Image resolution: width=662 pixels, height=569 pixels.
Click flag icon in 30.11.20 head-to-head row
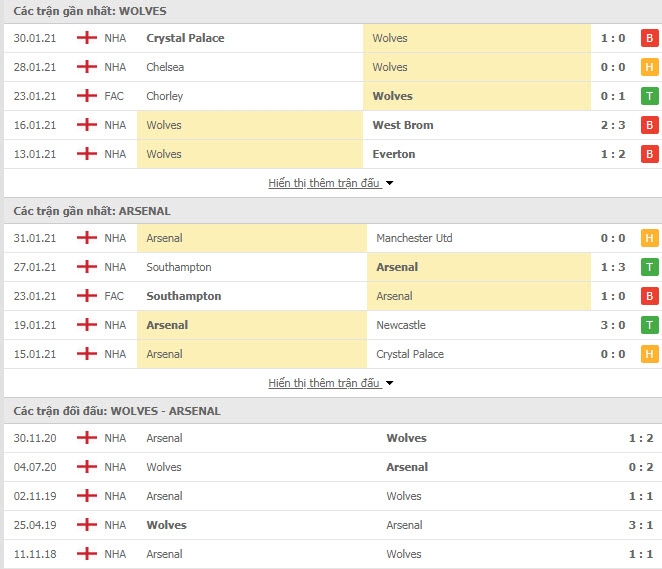tap(86, 438)
